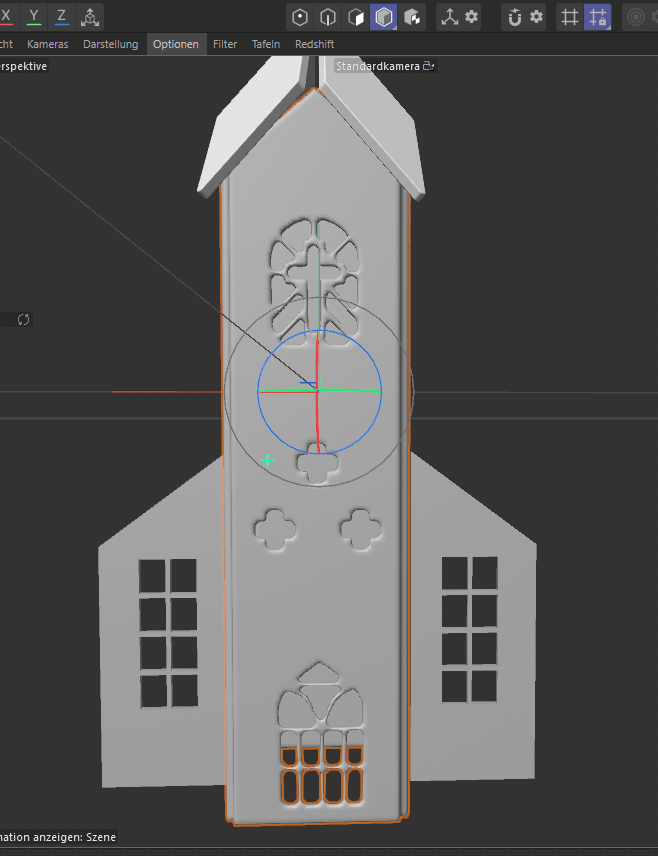Toggle the locked workplane icon
Image resolution: width=658 pixels, height=856 pixels.
tap(597, 17)
